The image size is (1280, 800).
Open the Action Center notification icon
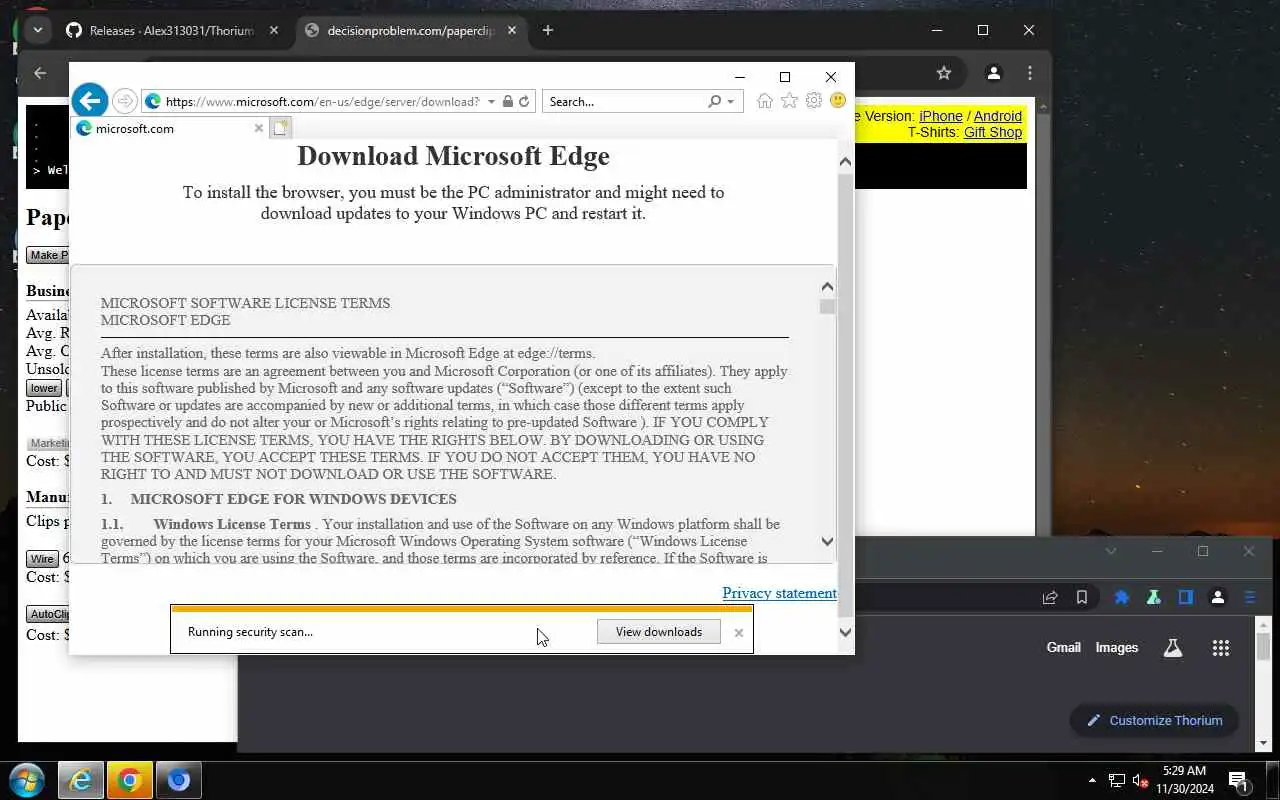point(1238,780)
